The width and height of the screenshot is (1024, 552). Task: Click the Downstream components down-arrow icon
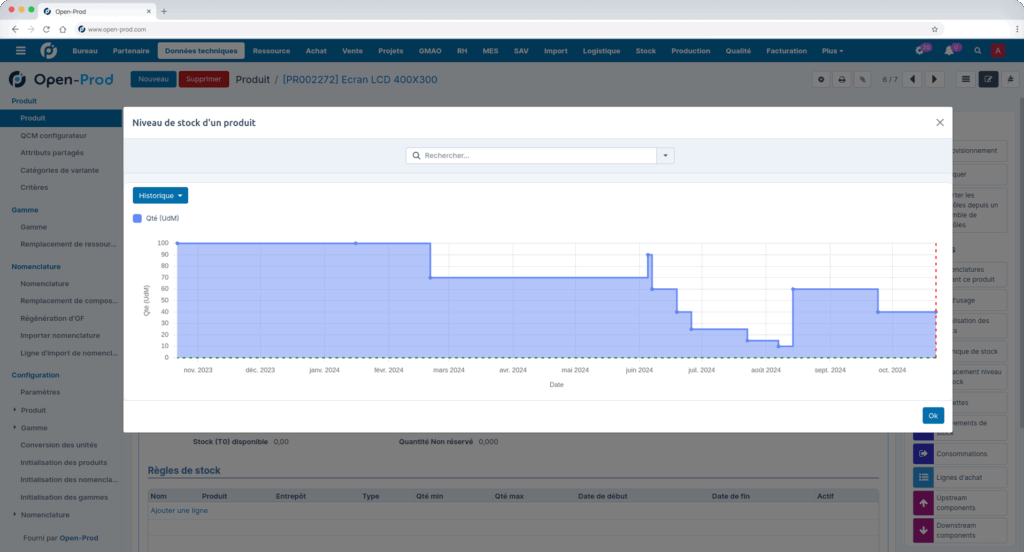click(923, 530)
